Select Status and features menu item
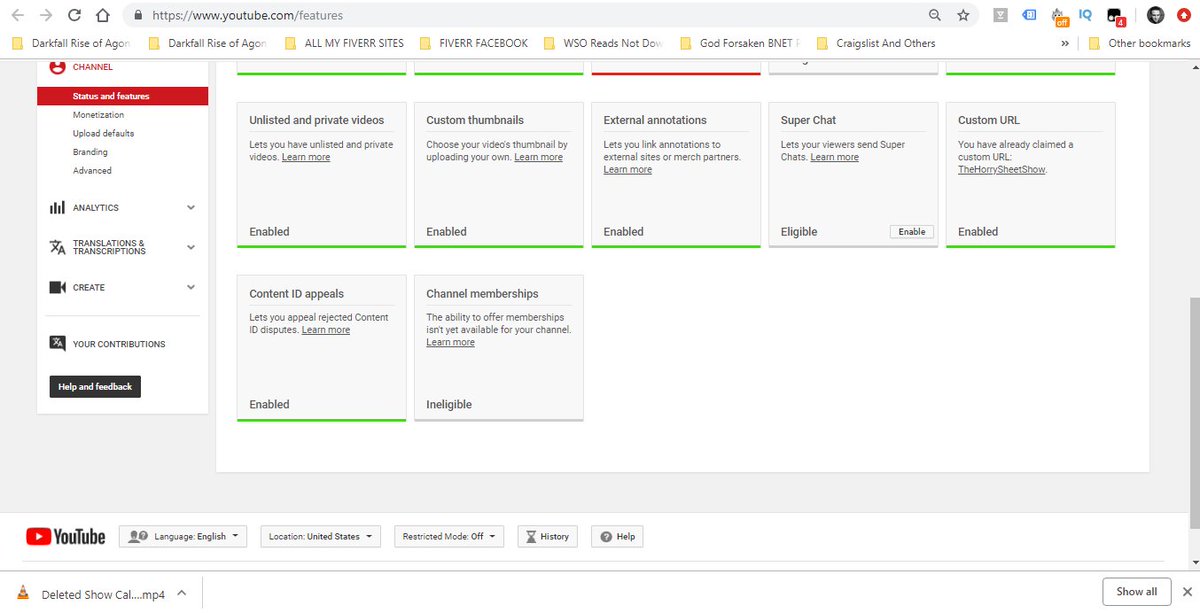Screen dimensions: 1200x613 coord(123,96)
